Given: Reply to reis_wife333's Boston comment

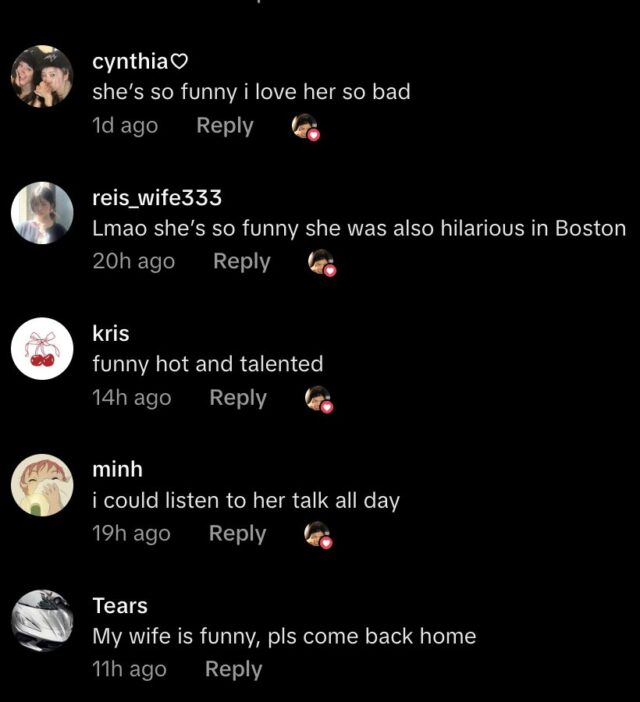Looking at the screenshot, I should click(x=242, y=262).
